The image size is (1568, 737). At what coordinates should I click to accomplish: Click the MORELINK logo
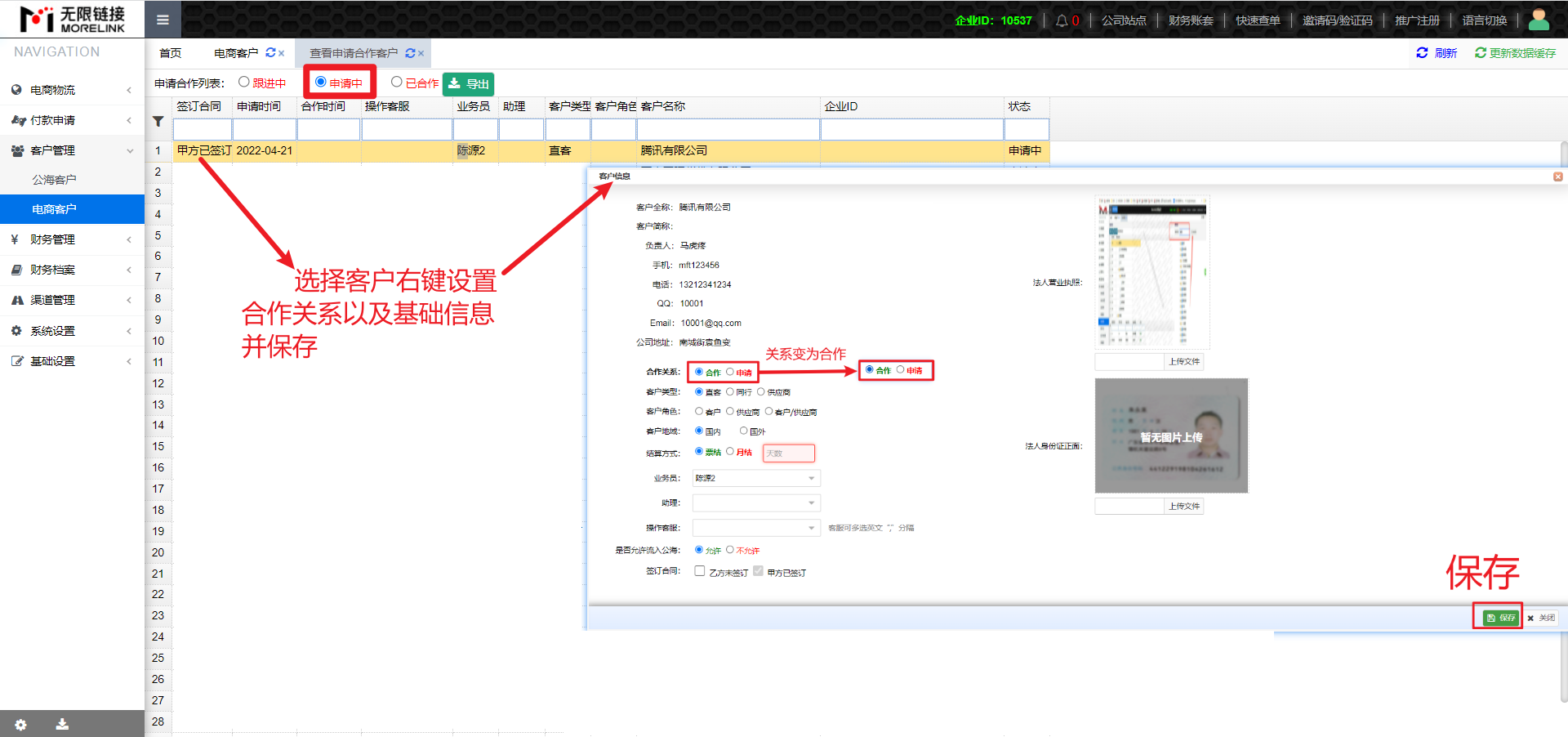tap(73, 19)
